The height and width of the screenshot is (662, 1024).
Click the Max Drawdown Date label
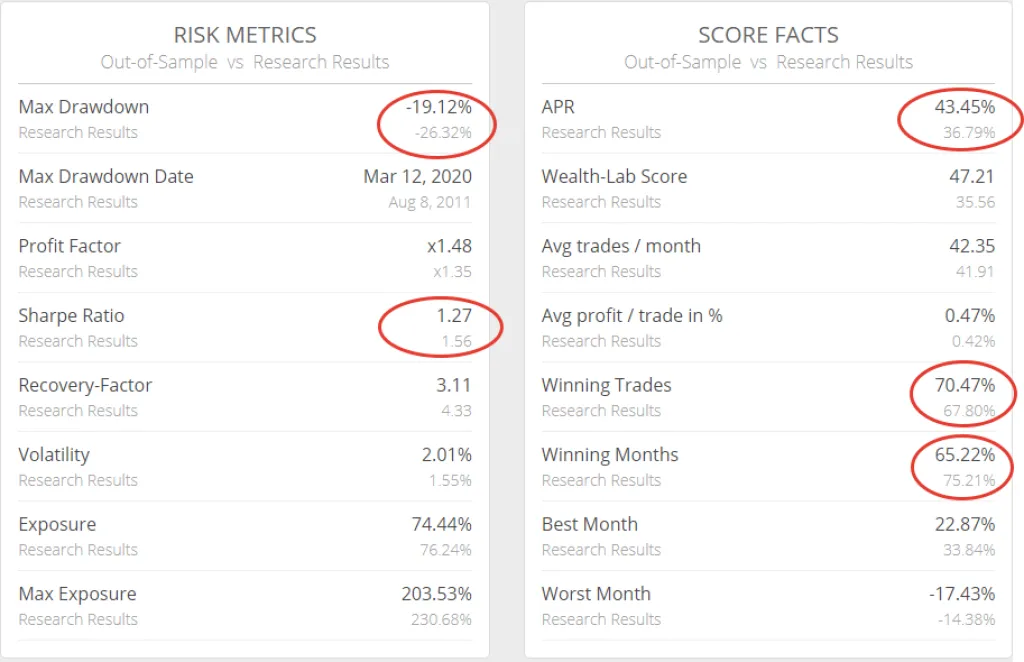[106, 177]
